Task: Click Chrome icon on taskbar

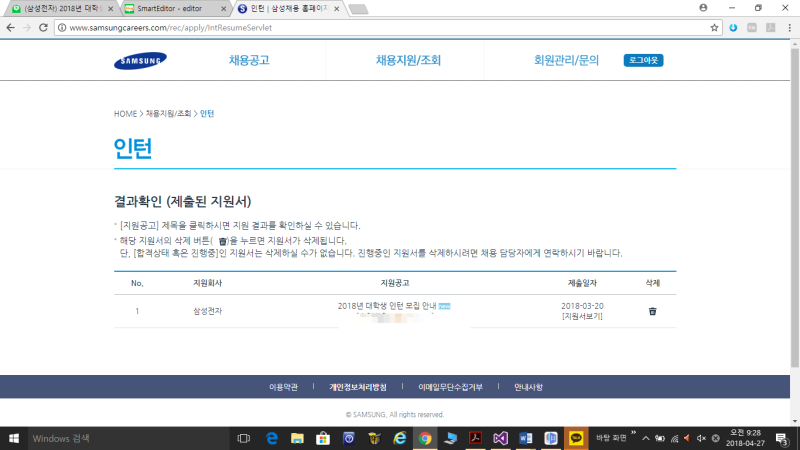Action: click(x=425, y=438)
